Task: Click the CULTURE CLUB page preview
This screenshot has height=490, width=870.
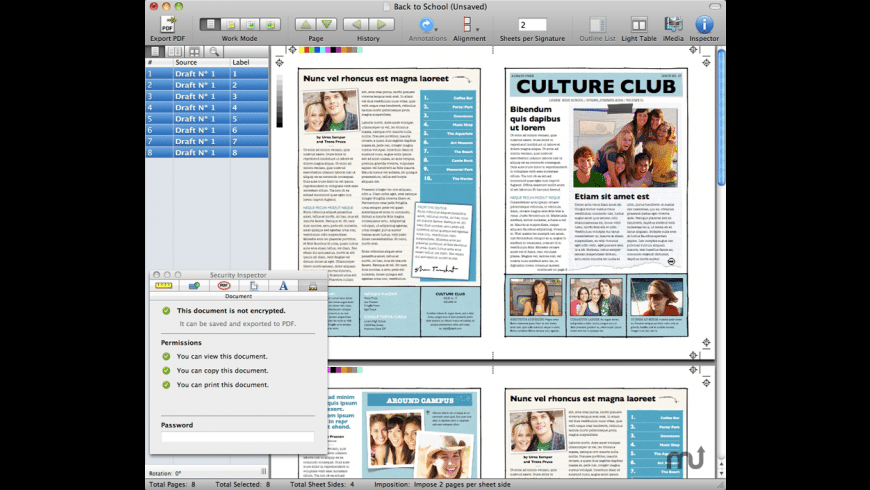Action: pyautogui.click(x=596, y=203)
